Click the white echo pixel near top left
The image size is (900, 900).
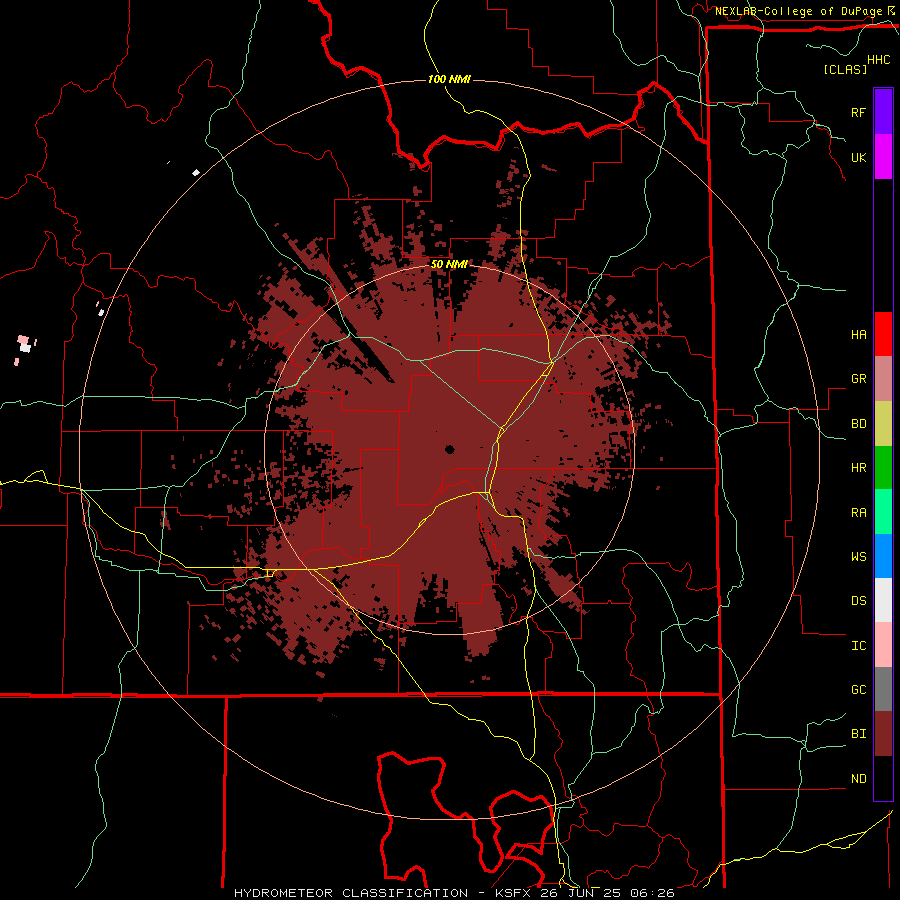click(196, 172)
